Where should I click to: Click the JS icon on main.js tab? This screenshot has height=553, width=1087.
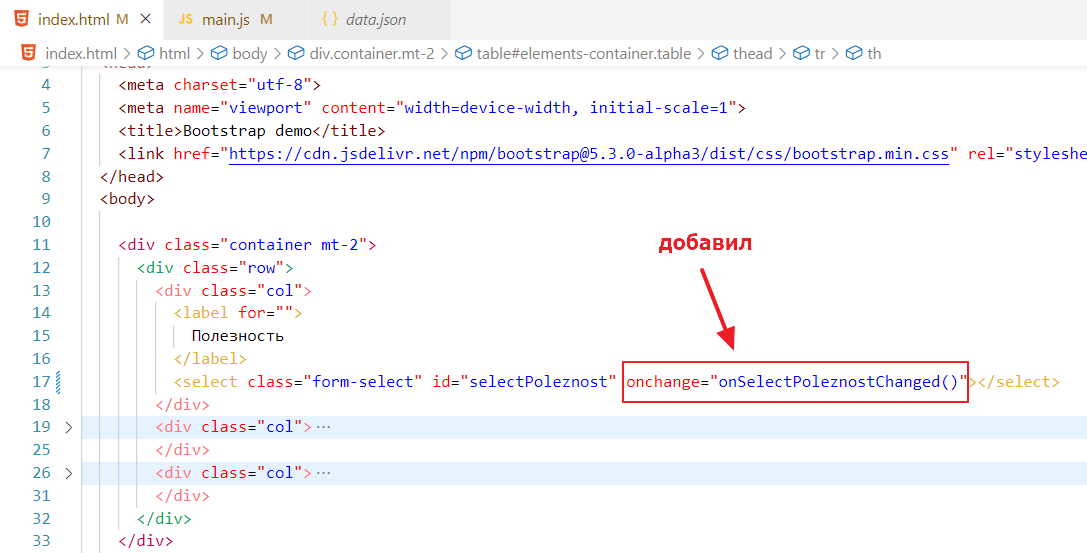coord(186,20)
